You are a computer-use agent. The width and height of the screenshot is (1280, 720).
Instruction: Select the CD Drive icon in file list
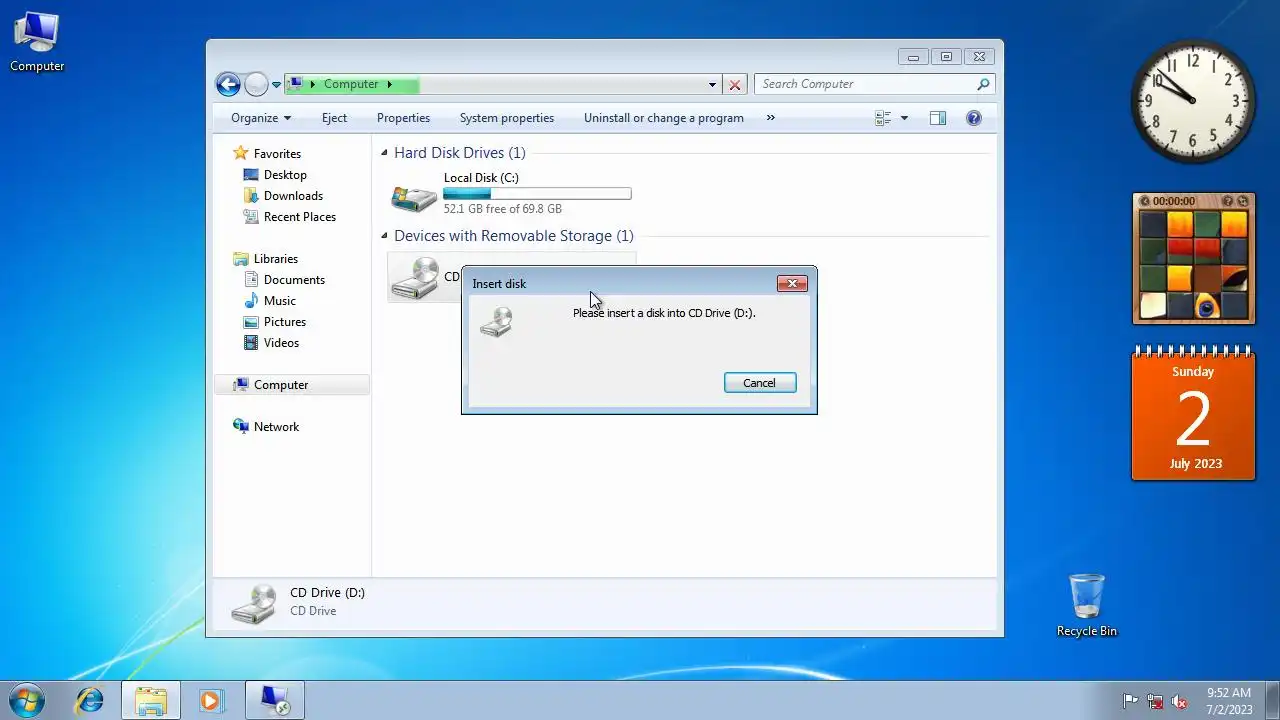pyautogui.click(x=414, y=279)
